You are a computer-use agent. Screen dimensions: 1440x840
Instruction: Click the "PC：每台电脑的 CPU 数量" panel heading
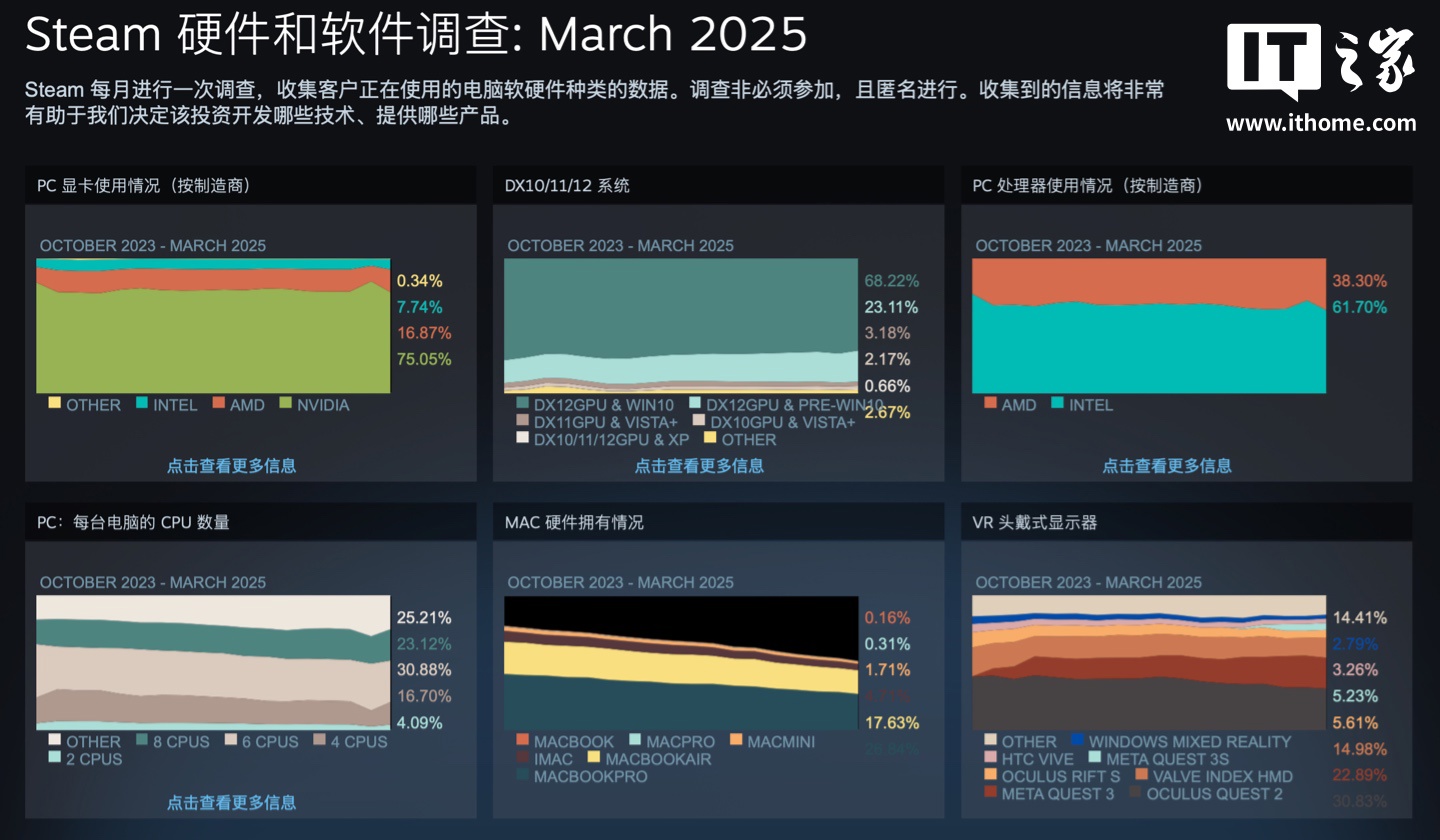(x=133, y=522)
